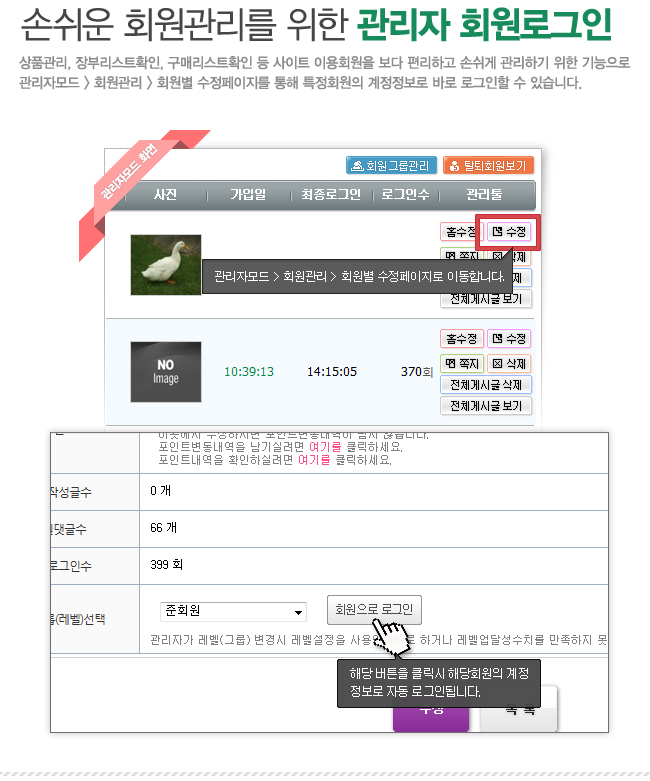The width and height of the screenshot is (650, 781).
Task: Expand the 준회원 level dropdown
Action: tap(233, 611)
